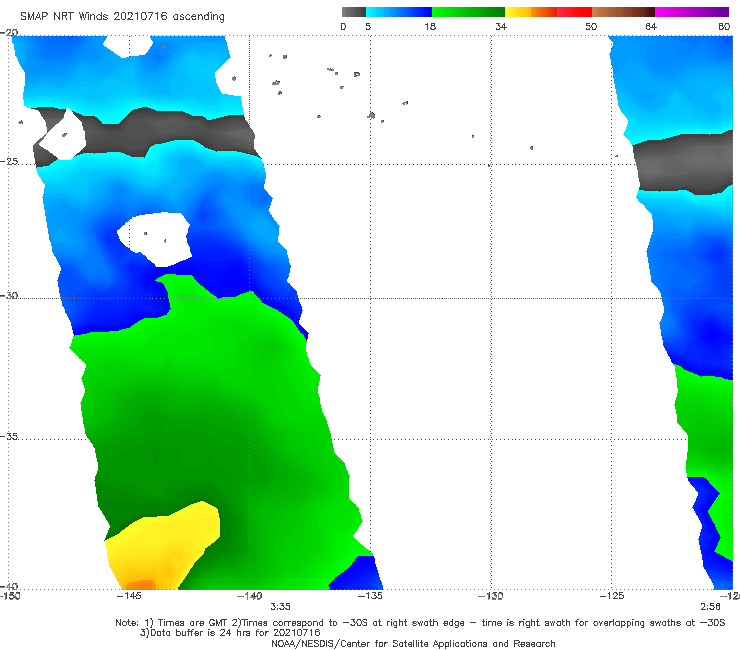Click the white data gap inside the blue area
Screen dimensions: 740x650
(x=155, y=238)
